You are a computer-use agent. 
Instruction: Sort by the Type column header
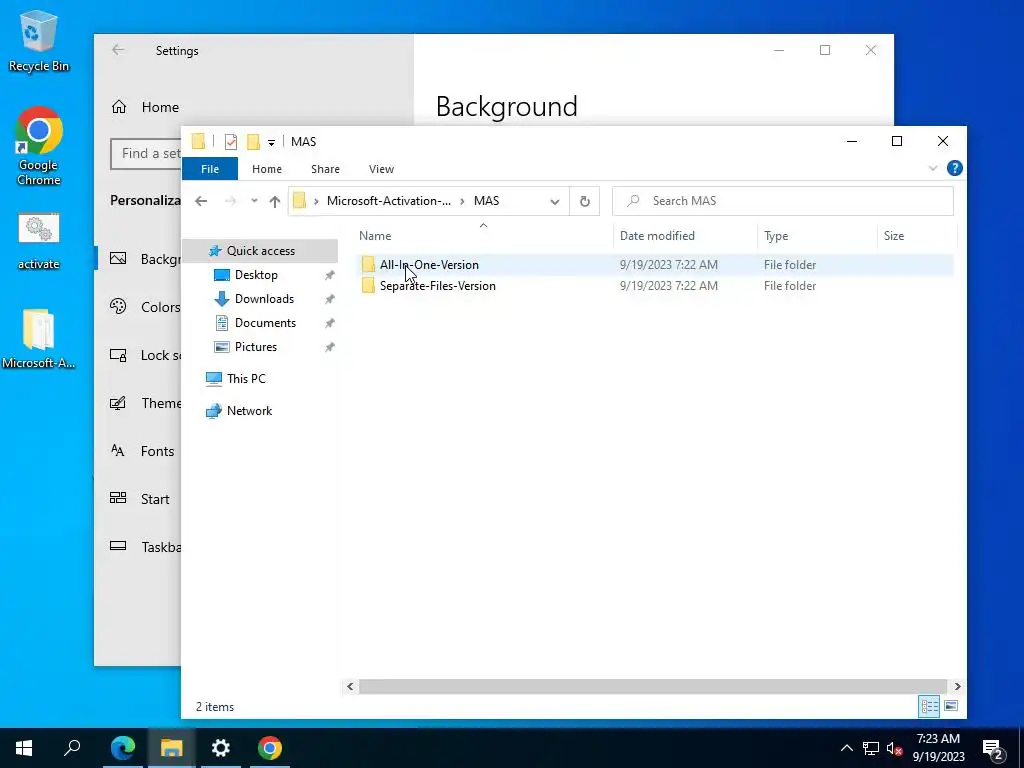tap(817, 236)
